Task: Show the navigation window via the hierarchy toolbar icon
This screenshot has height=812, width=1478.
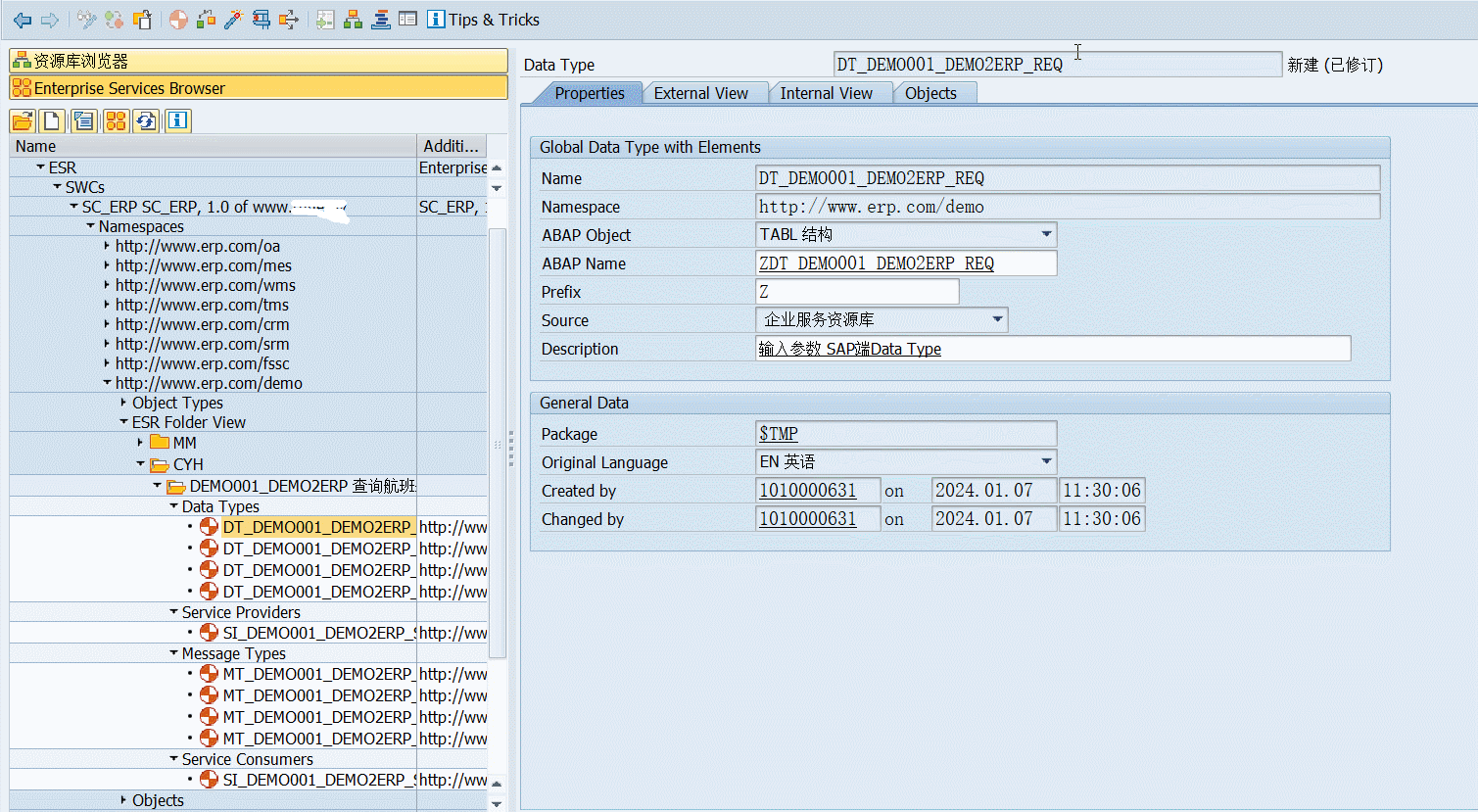Action: [x=353, y=20]
